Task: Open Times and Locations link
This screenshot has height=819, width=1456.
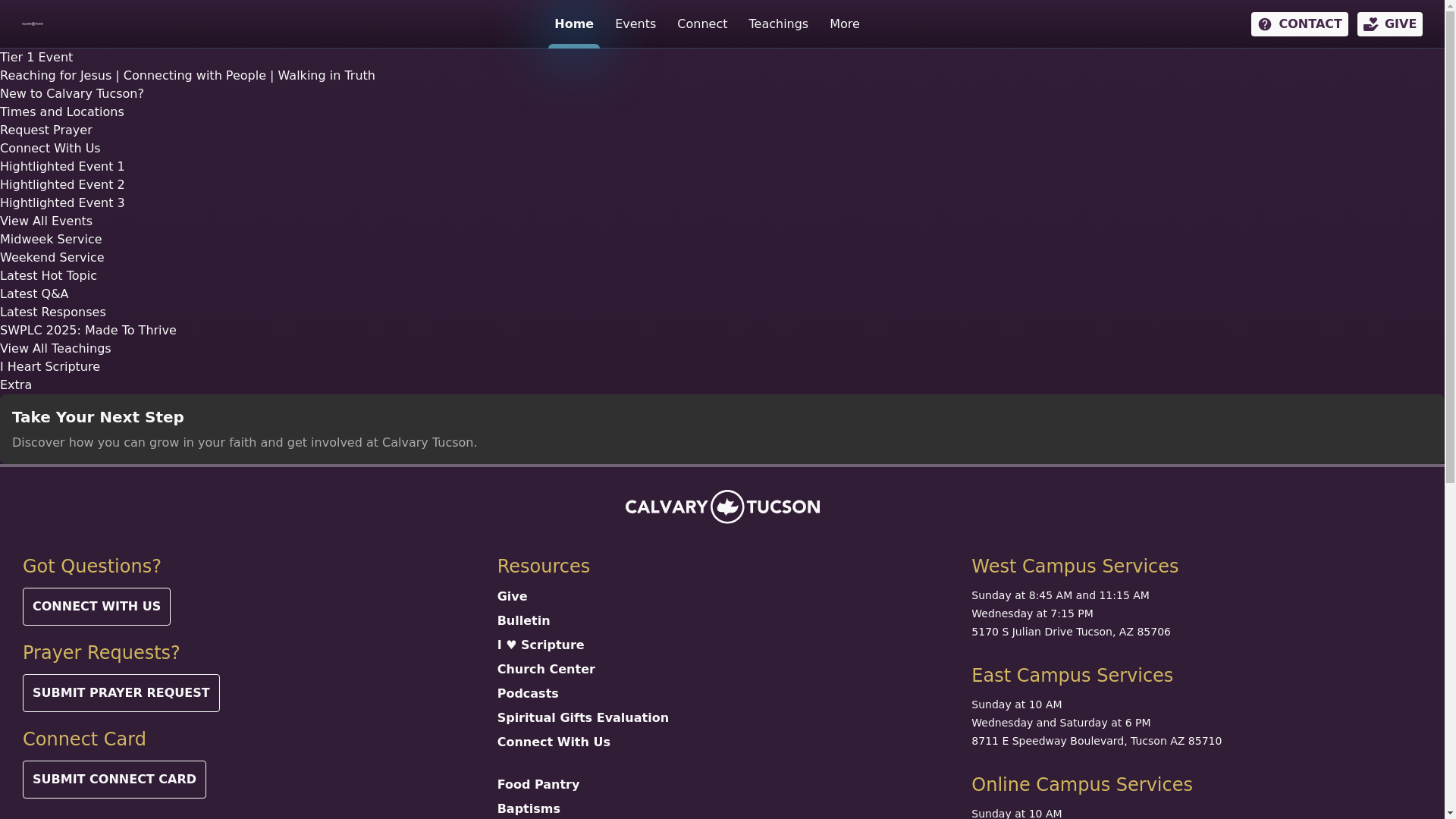Action: click(62, 112)
